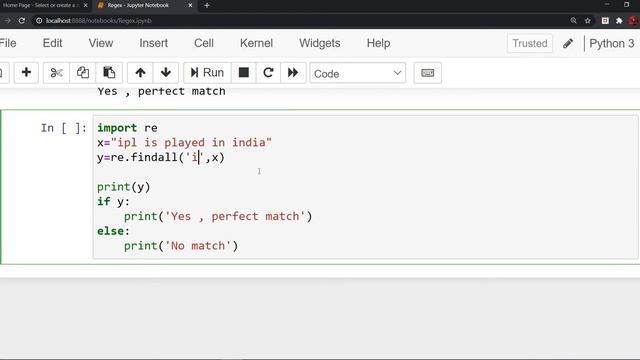640x360 pixels.
Task: Bookmark this page with the star icon
Action: click(588, 20)
